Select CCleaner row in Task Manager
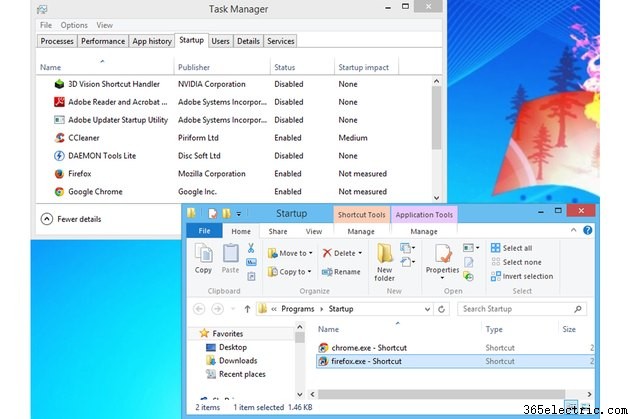 [235, 138]
